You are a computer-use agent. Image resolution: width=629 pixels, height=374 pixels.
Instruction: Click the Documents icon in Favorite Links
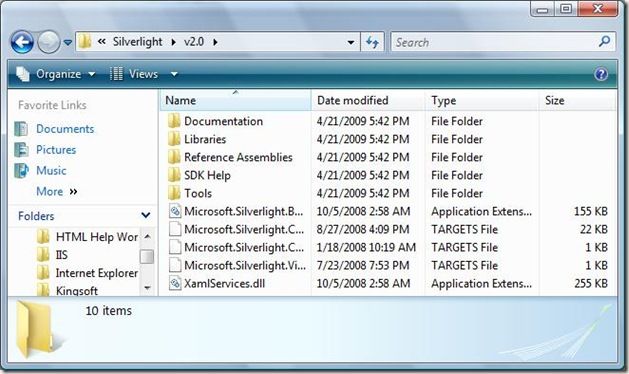(x=21, y=129)
